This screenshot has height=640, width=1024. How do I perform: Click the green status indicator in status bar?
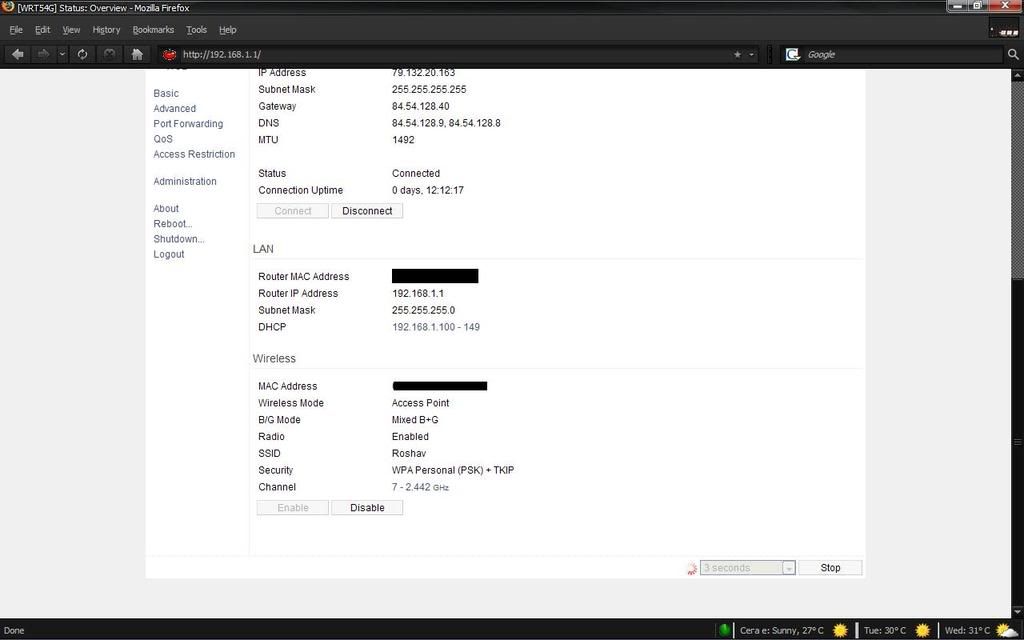click(724, 630)
